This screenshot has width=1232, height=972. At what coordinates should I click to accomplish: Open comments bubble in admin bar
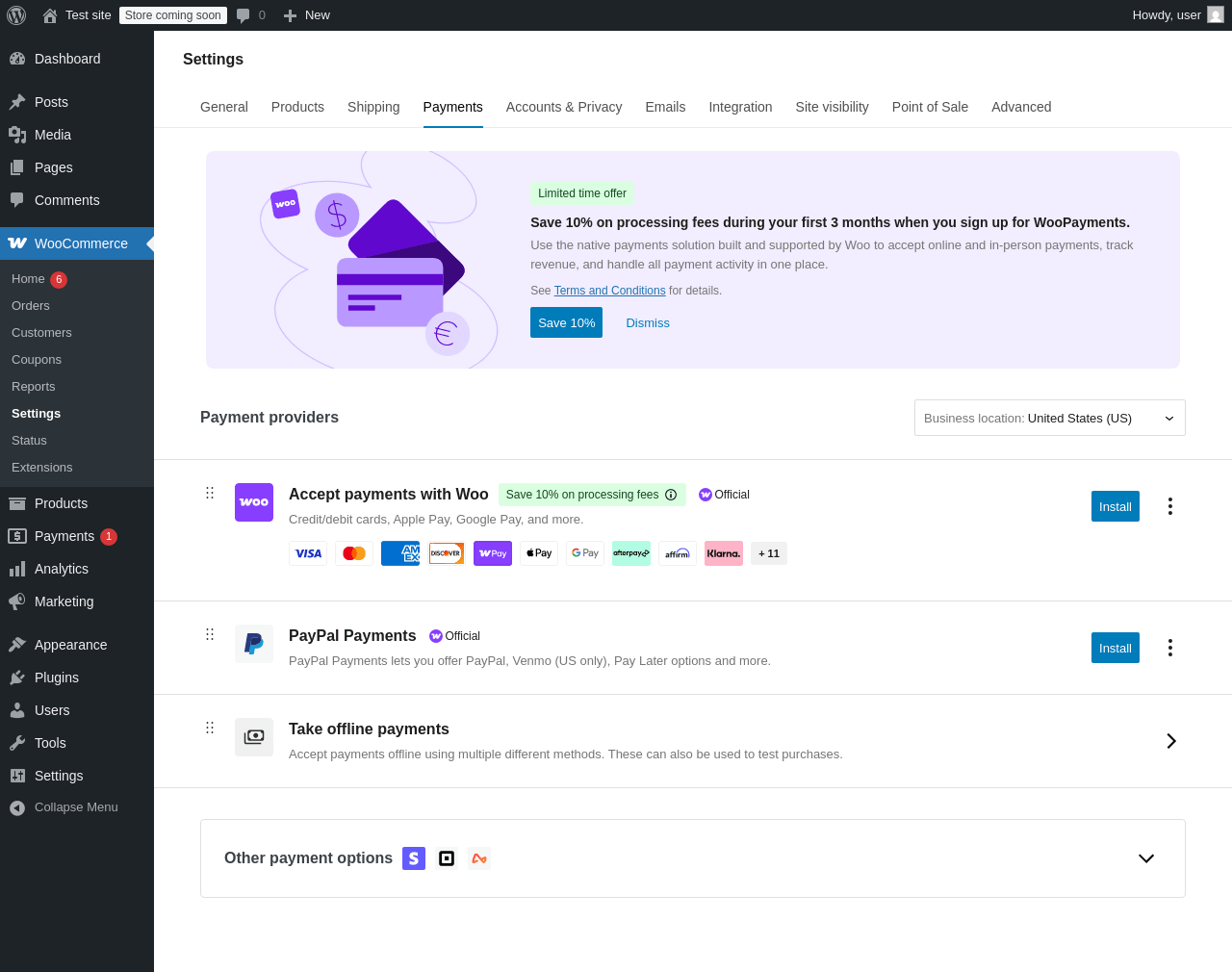(251, 15)
